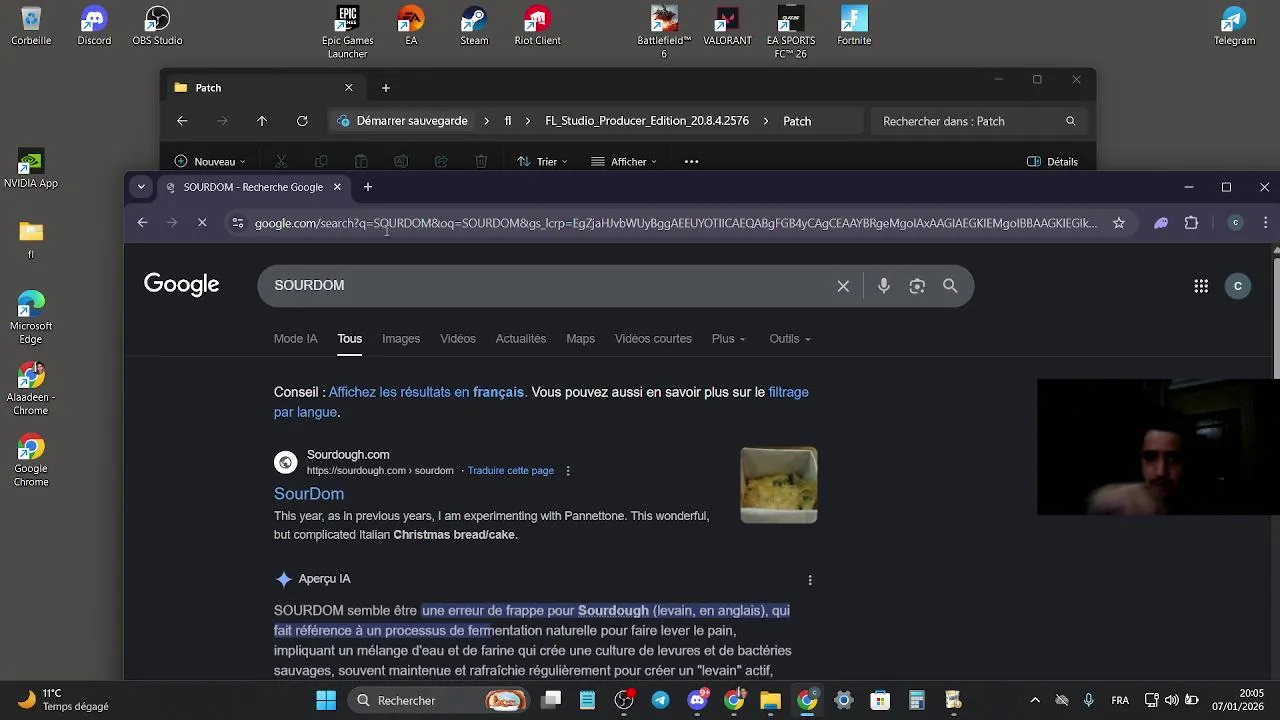Click the Google logo

point(181,285)
